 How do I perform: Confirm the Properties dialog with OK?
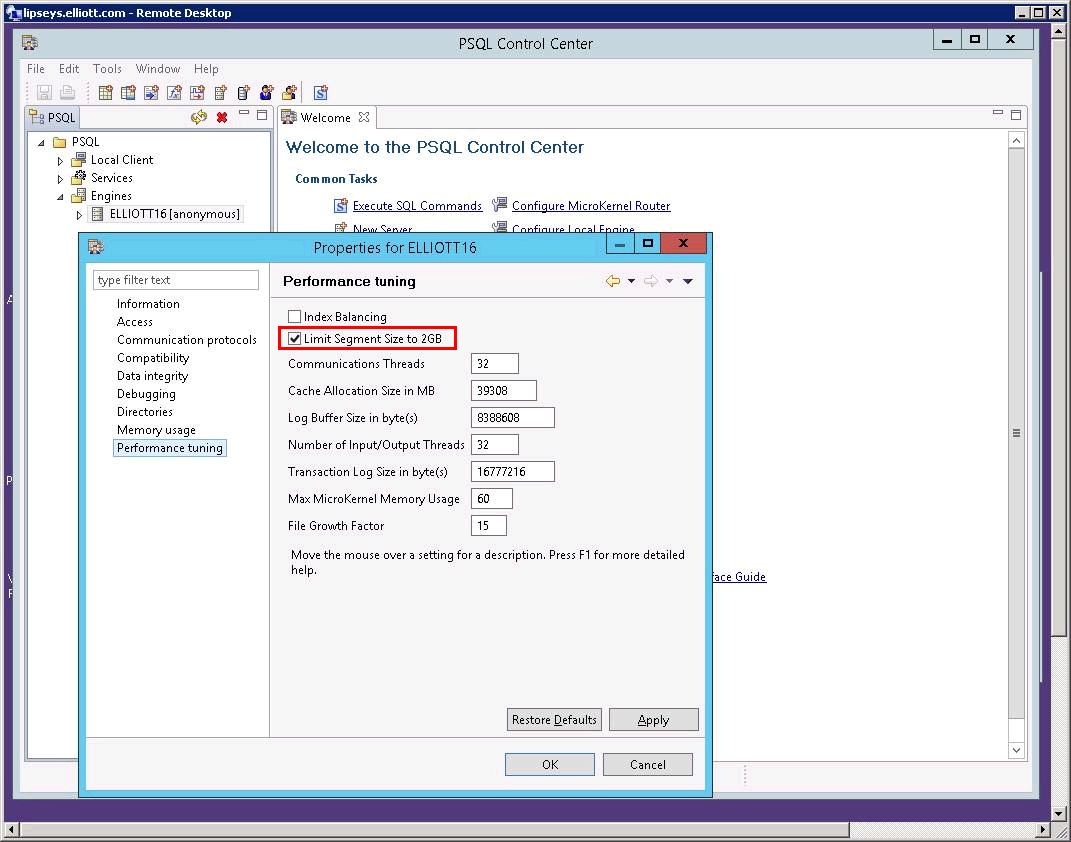pyautogui.click(x=550, y=765)
